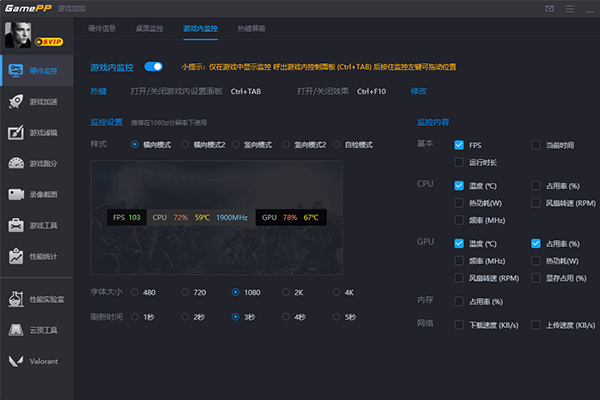Enable the CPU 占用率 (%) checkbox
The image size is (600, 400).
click(x=536, y=186)
